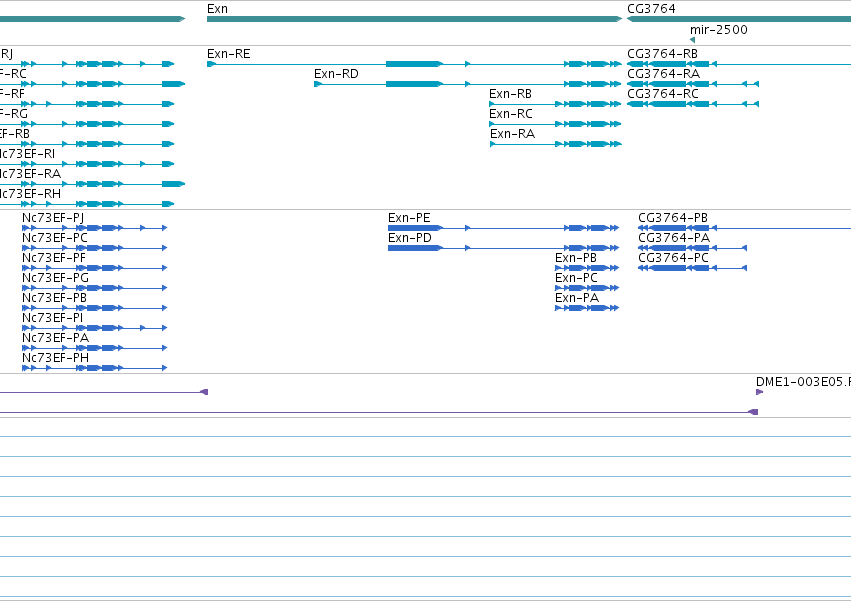851x601 pixels.
Task: Select the Exn-PC protein label
Action: click(x=576, y=278)
